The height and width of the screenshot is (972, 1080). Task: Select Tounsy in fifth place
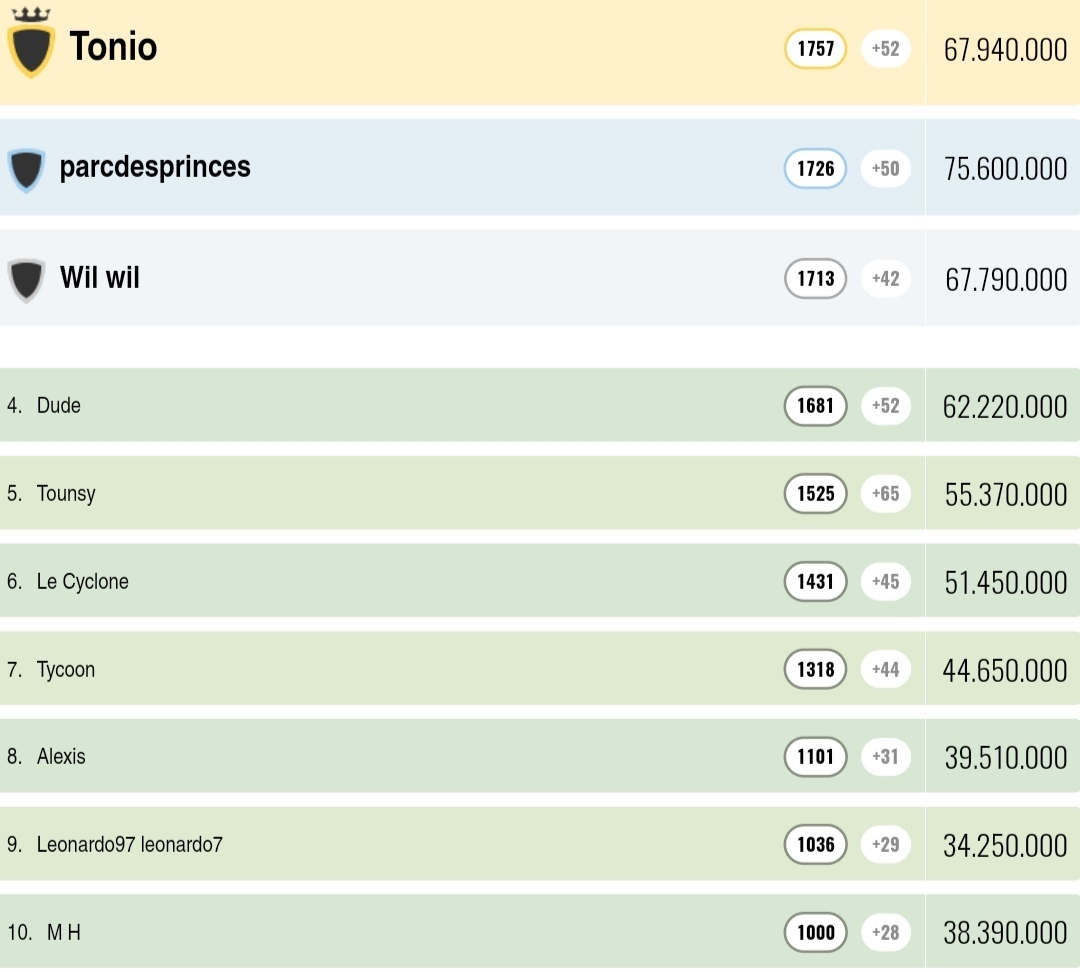tap(66, 493)
